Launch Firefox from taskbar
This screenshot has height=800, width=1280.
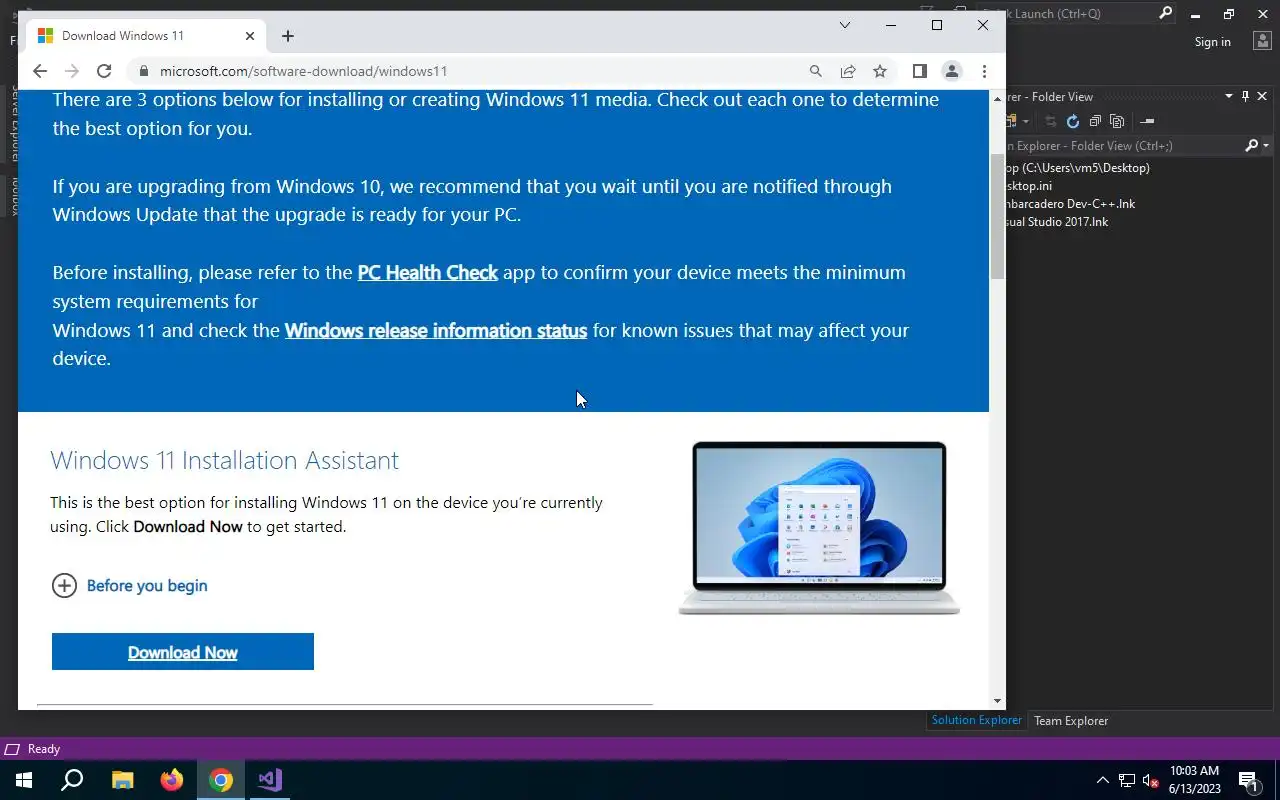[x=172, y=780]
